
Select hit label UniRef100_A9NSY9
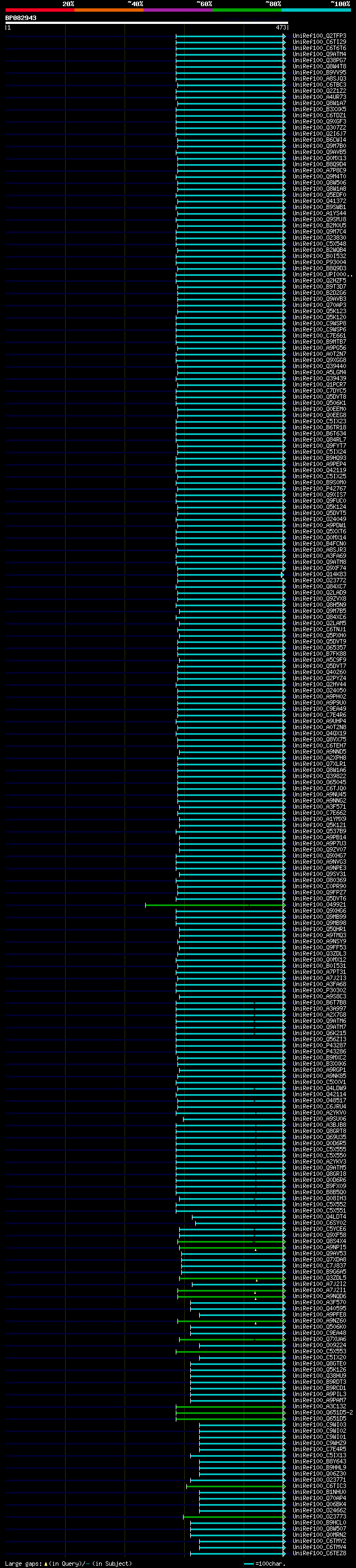tap(319, 941)
